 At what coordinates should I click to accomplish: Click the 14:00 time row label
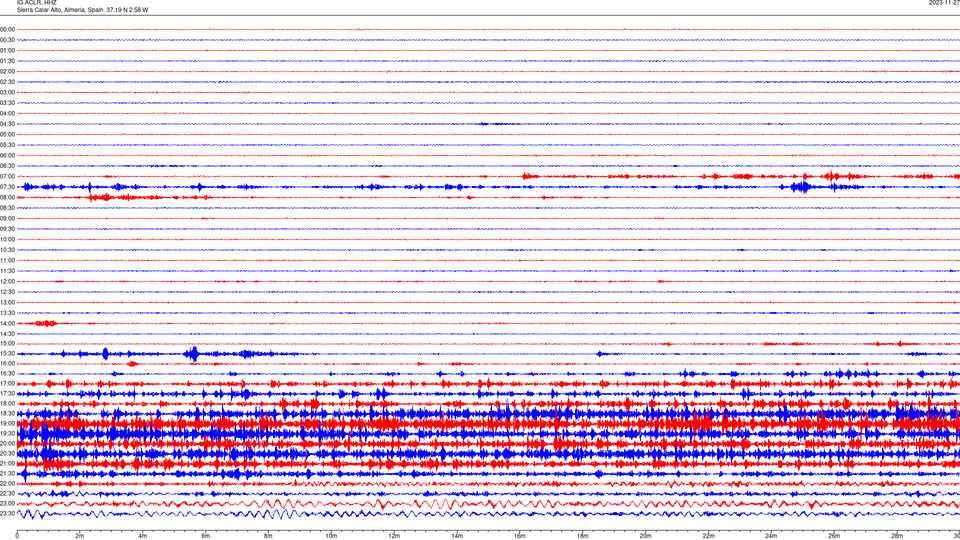[x=7, y=323]
